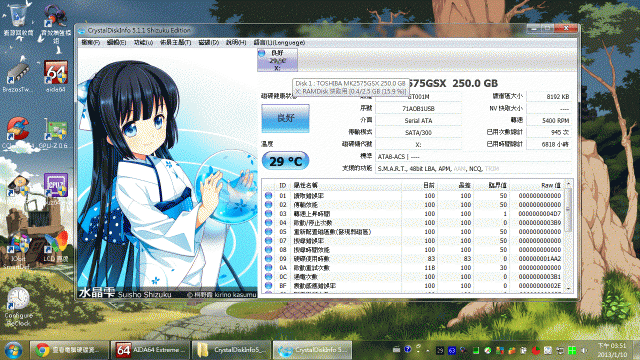The image size is (640, 360).
Task: Click the status orb of row 0A
Action: [269, 268]
